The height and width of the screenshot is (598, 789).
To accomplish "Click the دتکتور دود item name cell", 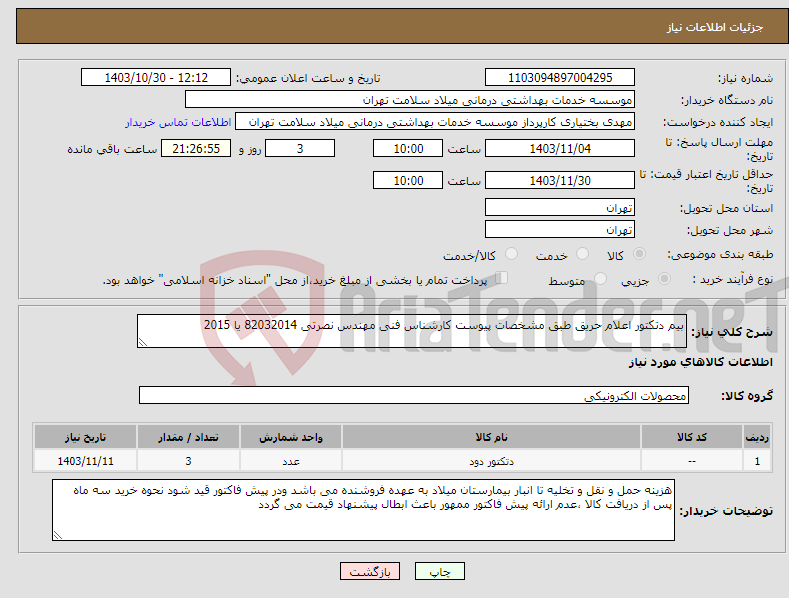I will 492,461.
